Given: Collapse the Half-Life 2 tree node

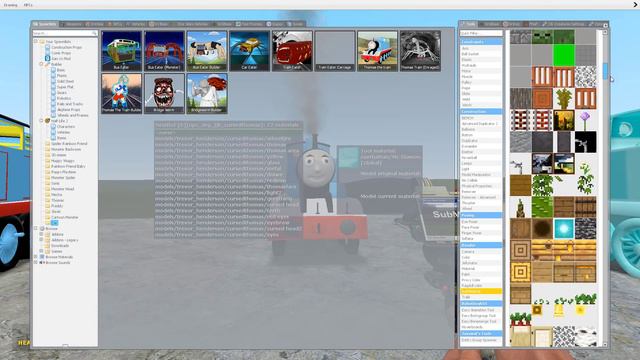Looking at the screenshot, I should (41, 121).
